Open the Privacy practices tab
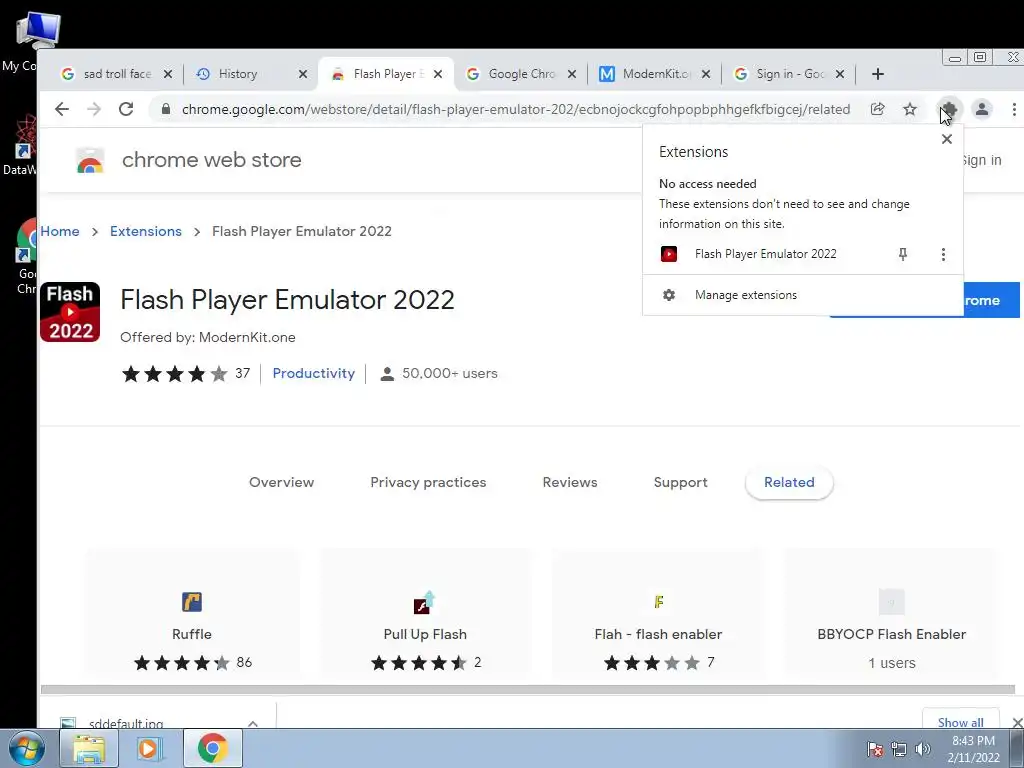Image resolution: width=1024 pixels, height=768 pixels. [428, 483]
